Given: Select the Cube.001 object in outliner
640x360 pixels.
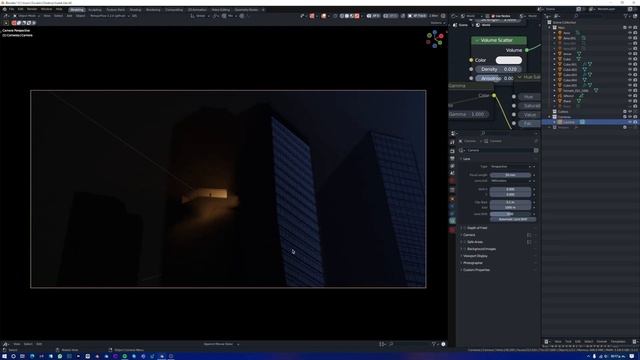Looking at the screenshot, I should click(570, 64).
